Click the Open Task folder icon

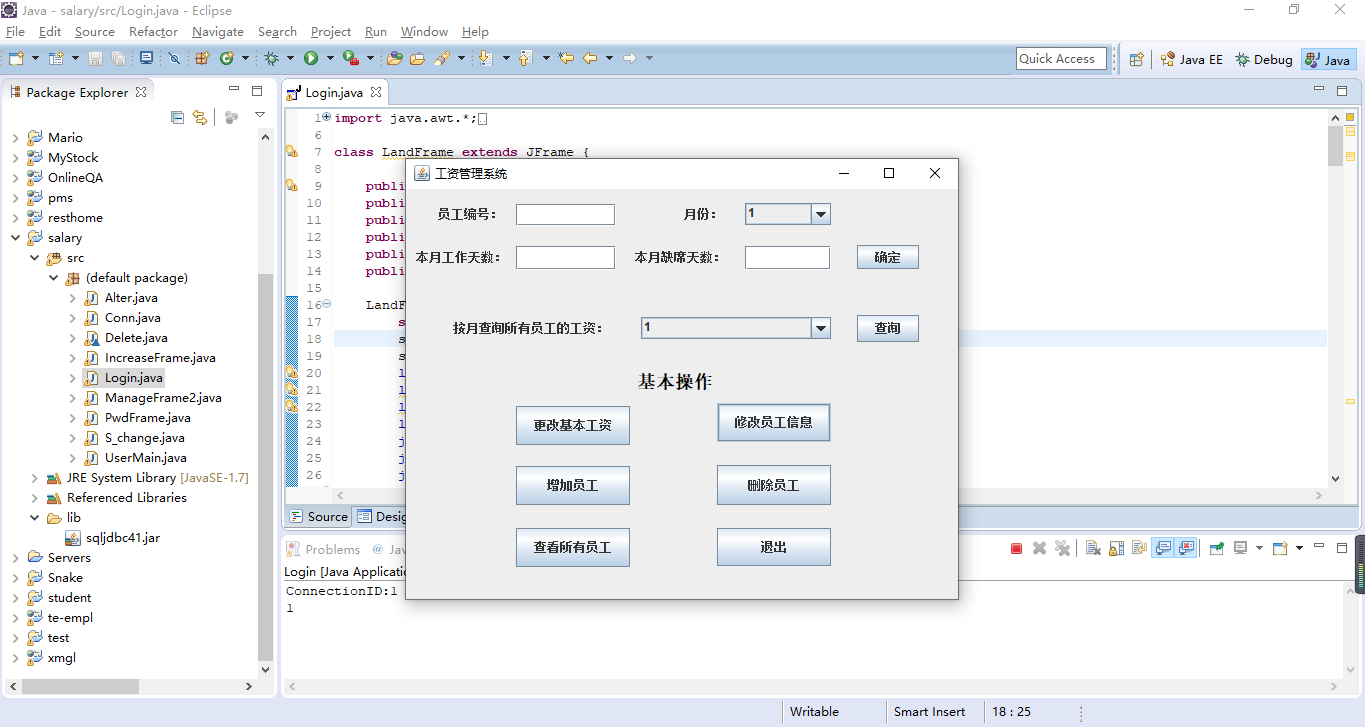pos(418,58)
